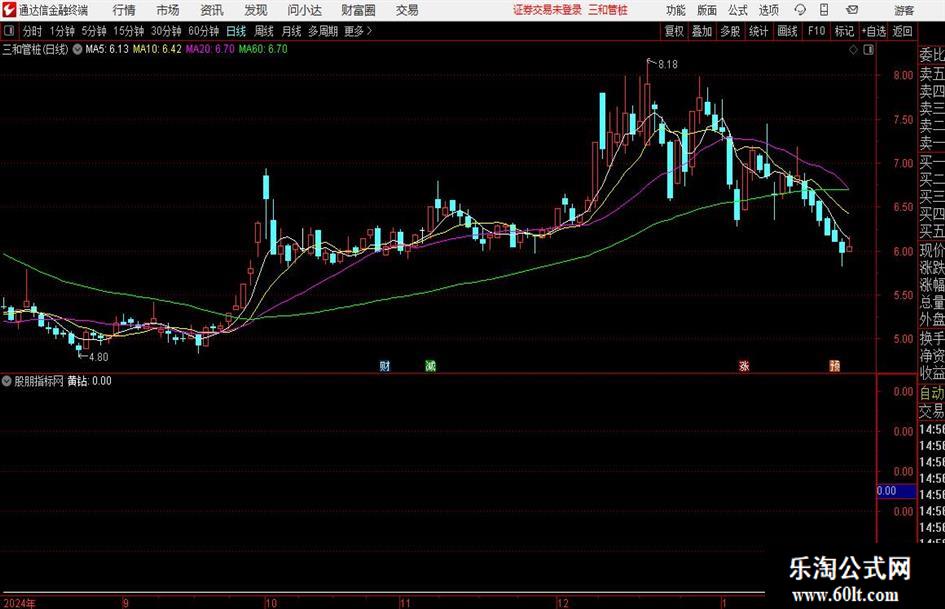The image size is (945, 609).
Task: Click the 三和管桩 stock name in title bar
Action: (x=608, y=10)
